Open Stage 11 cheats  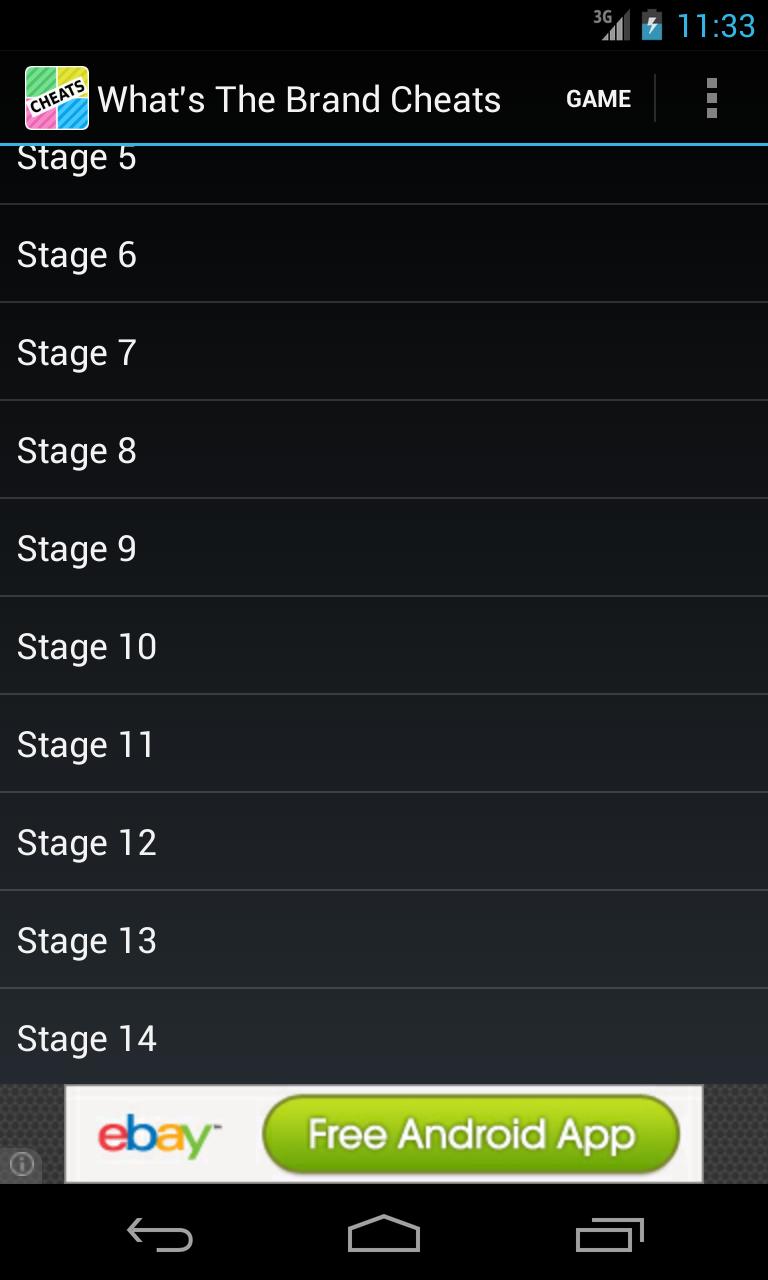coord(384,745)
